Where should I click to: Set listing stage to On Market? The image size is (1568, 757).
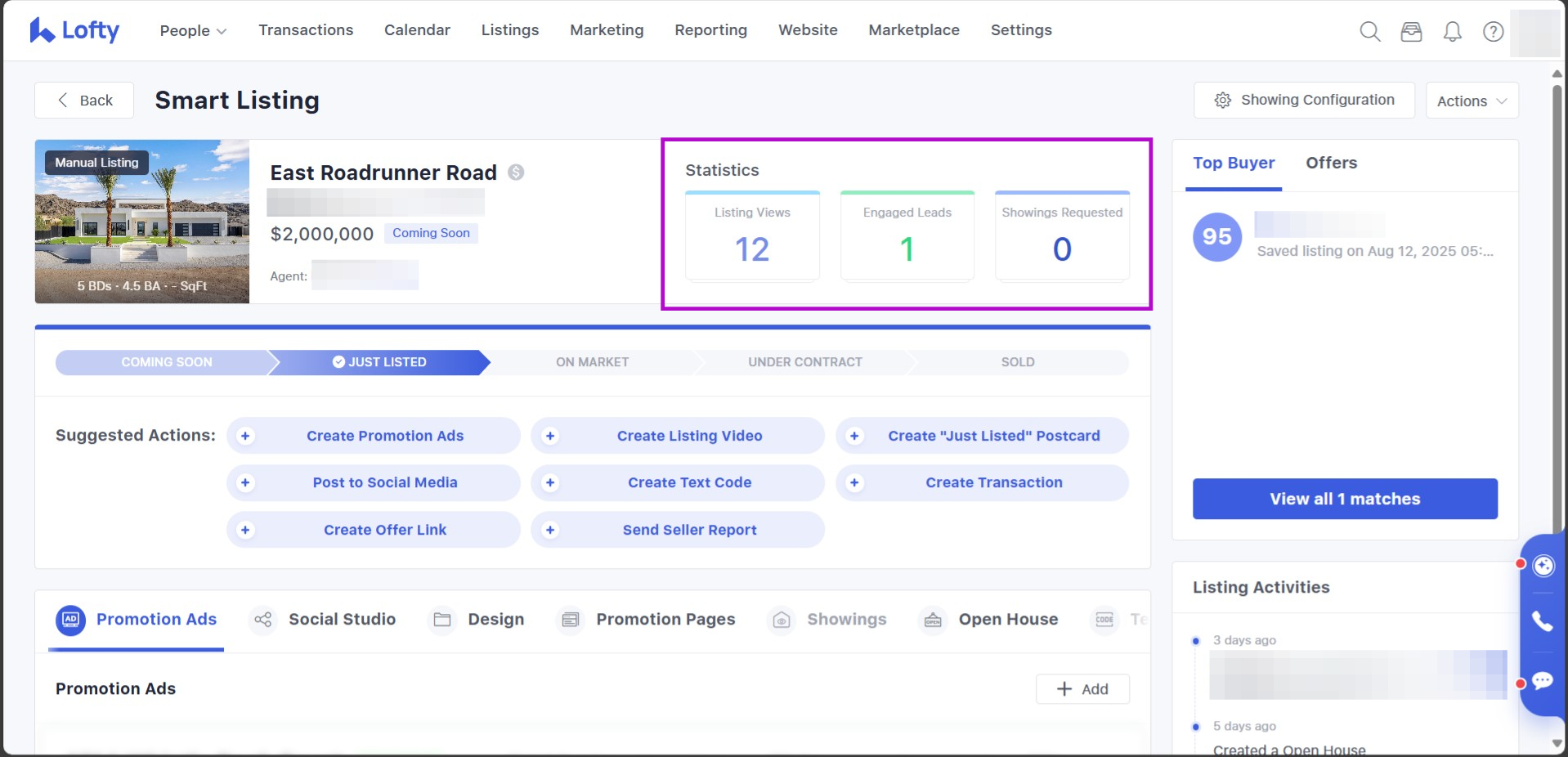[x=592, y=362]
